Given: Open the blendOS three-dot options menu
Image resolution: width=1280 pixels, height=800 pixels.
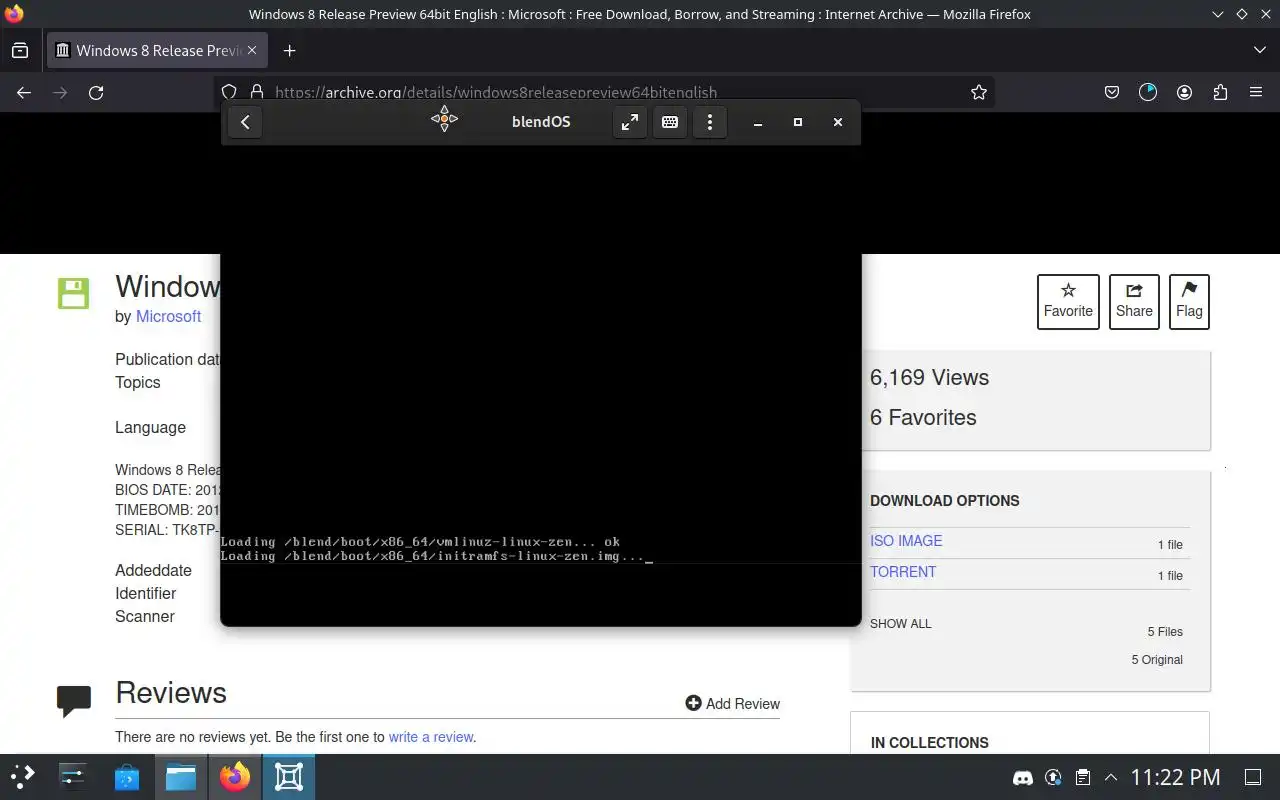Looking at the screenshot, I should coord(710,122).
